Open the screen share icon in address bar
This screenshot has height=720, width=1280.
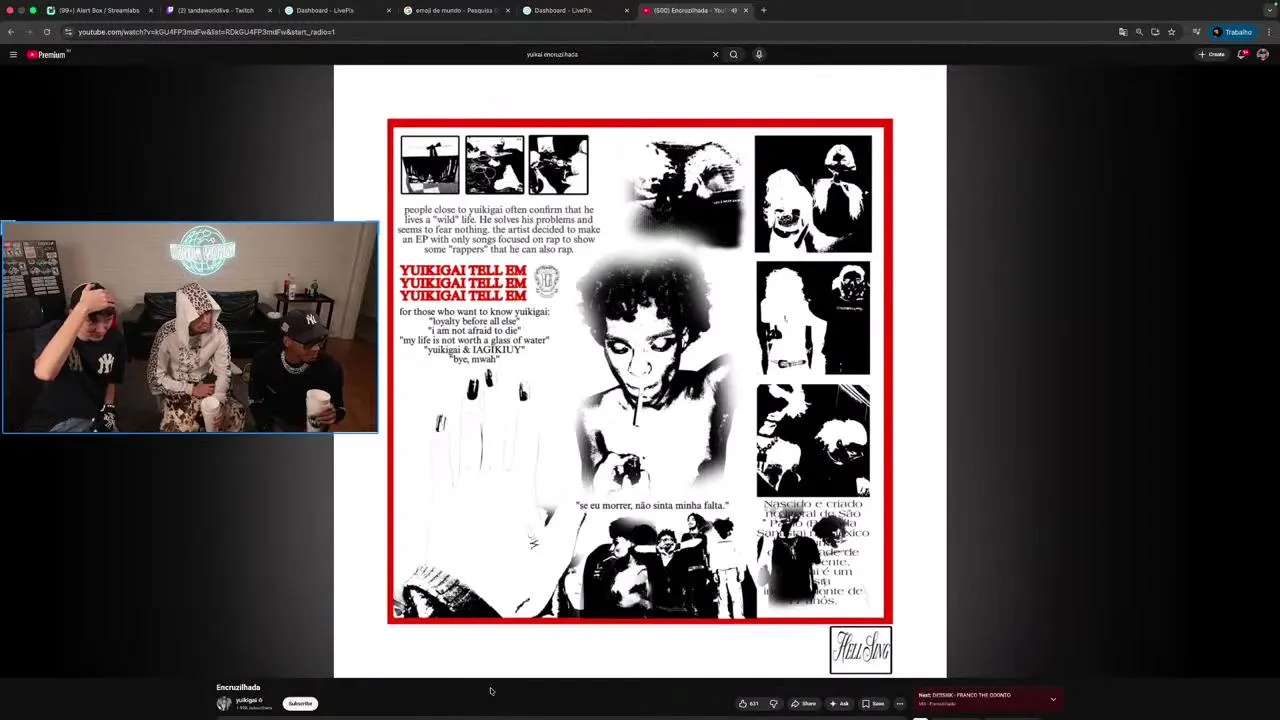click(x=1155, y=32)
